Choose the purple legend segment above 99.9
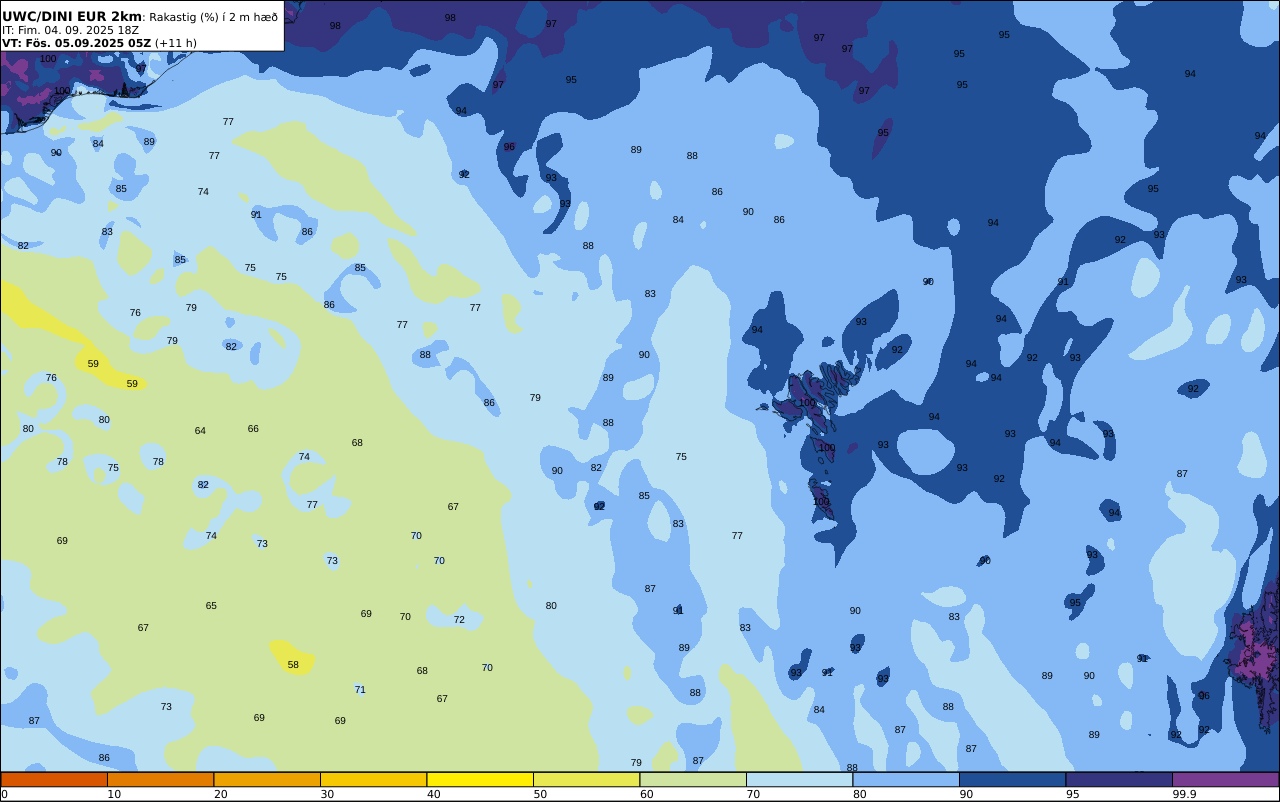 (x=1225, y=779)
